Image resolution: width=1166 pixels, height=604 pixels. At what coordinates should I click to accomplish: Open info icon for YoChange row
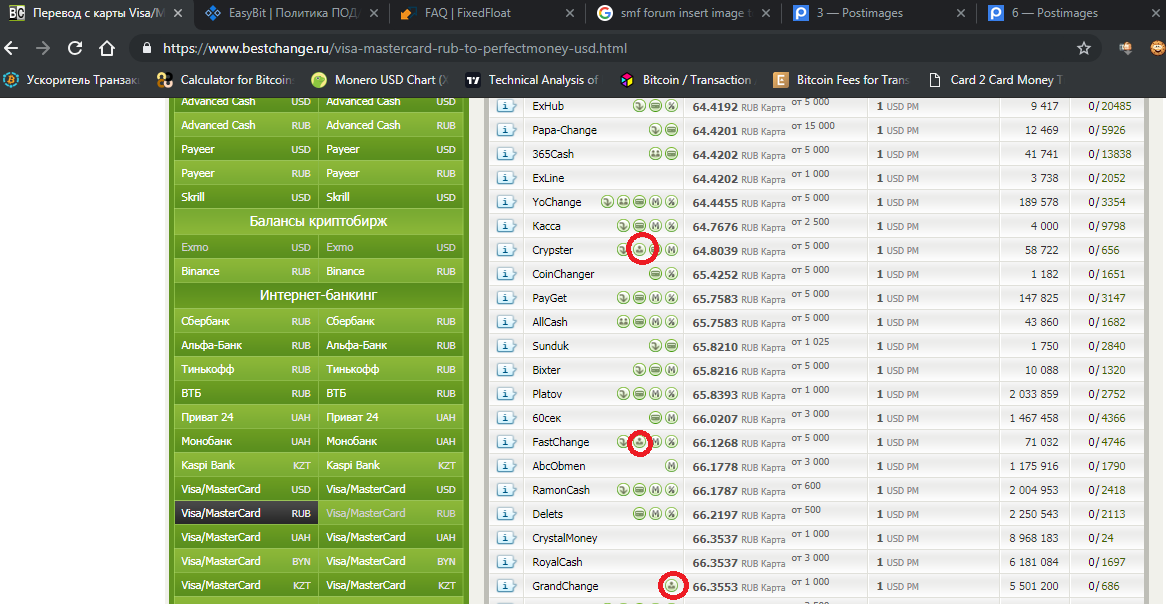point(506,202)
